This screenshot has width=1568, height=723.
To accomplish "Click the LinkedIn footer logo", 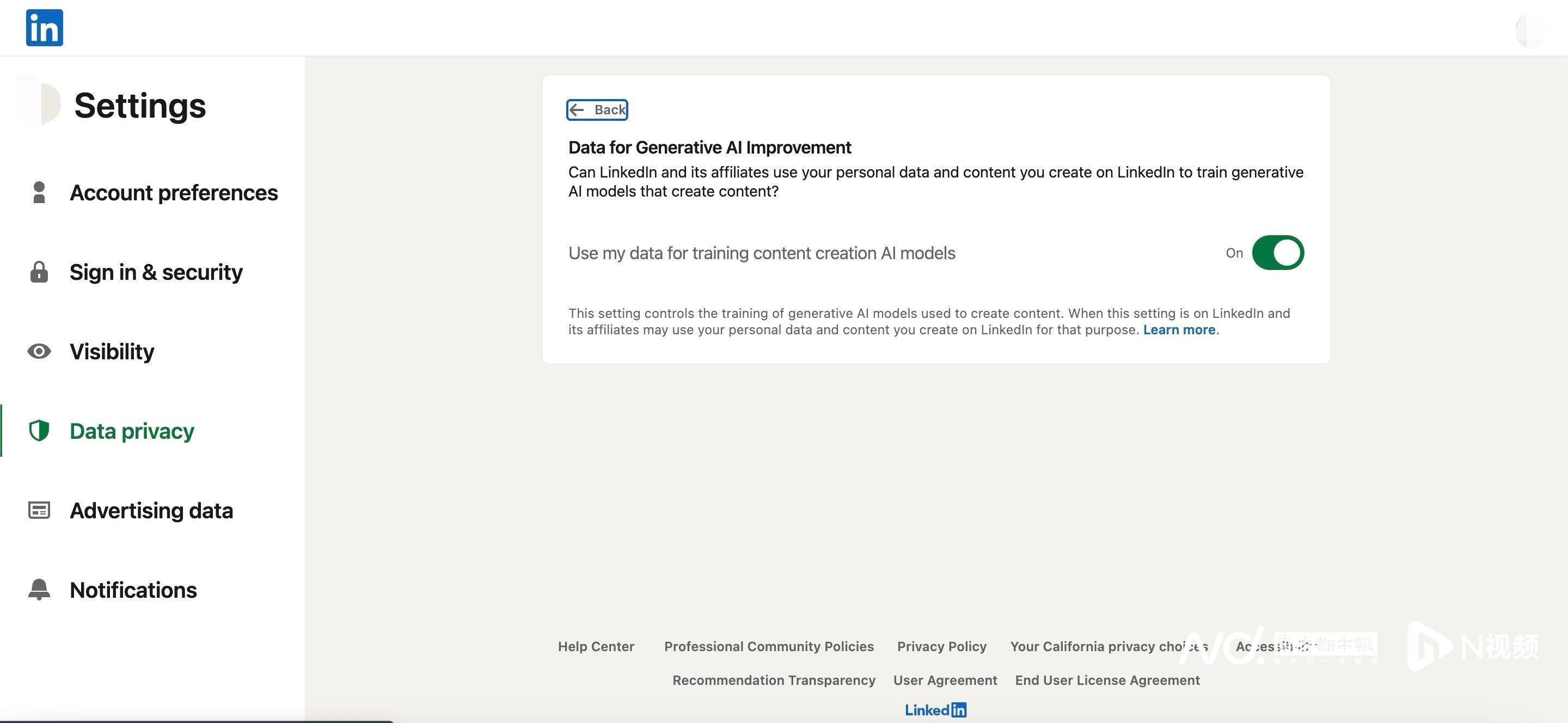I will click(x=935, y=709).
